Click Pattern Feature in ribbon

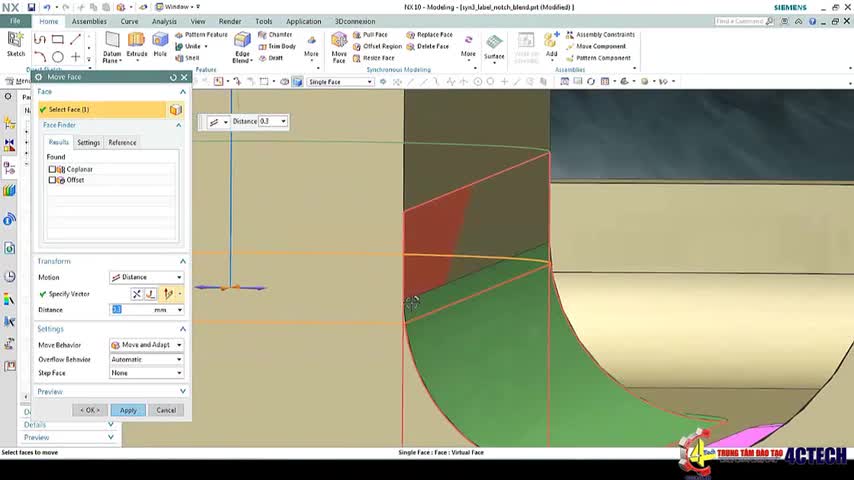[x=201, y=34]
